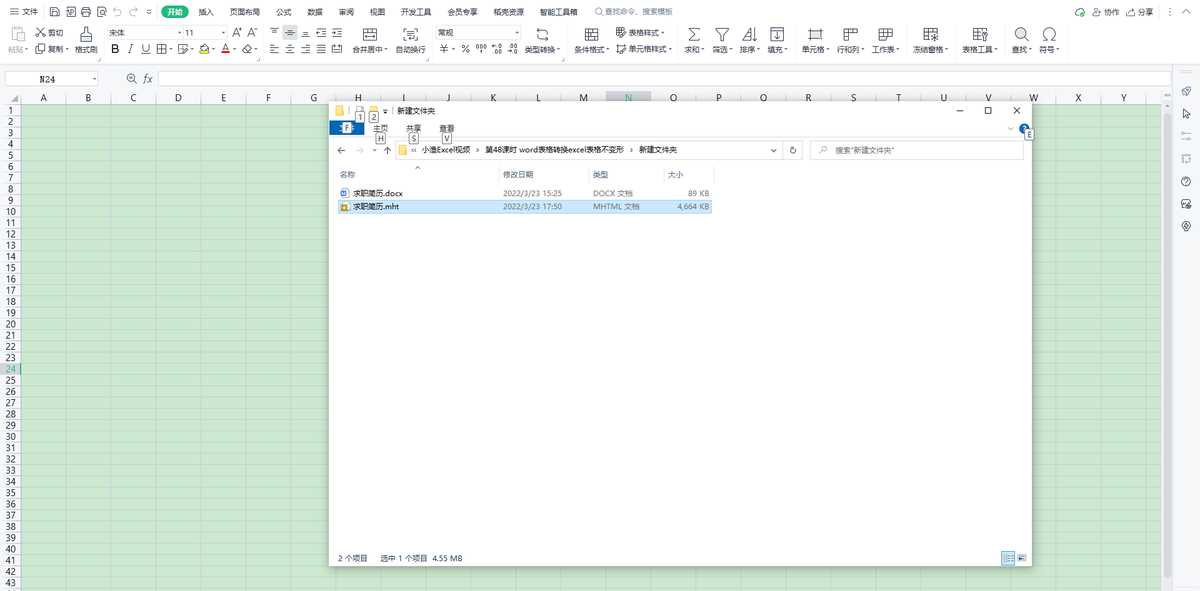Click the Format Painter (格式刷) icon
This screenshot has width=1200, height=591.
pos(87,34)
